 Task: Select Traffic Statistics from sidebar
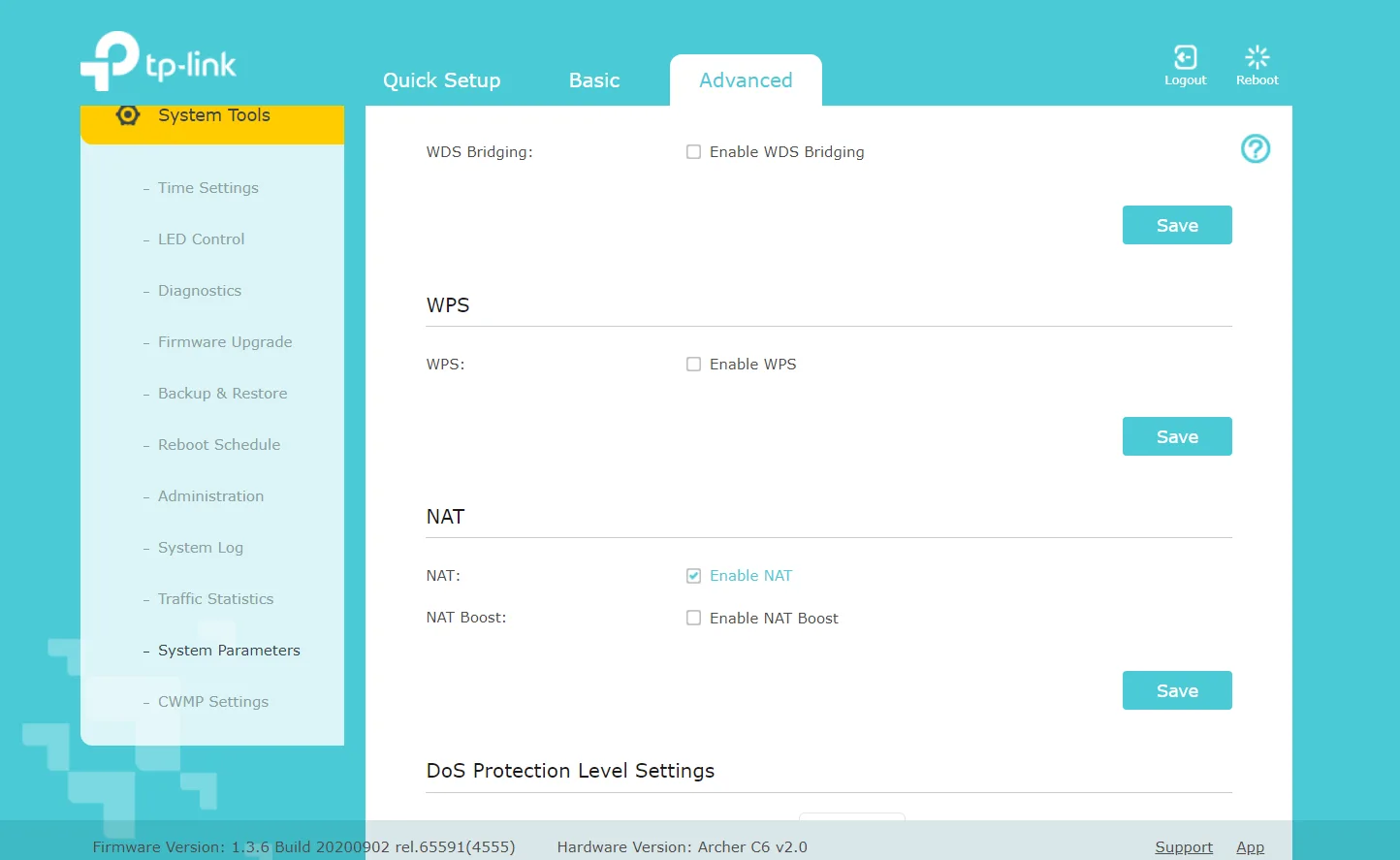215,599
